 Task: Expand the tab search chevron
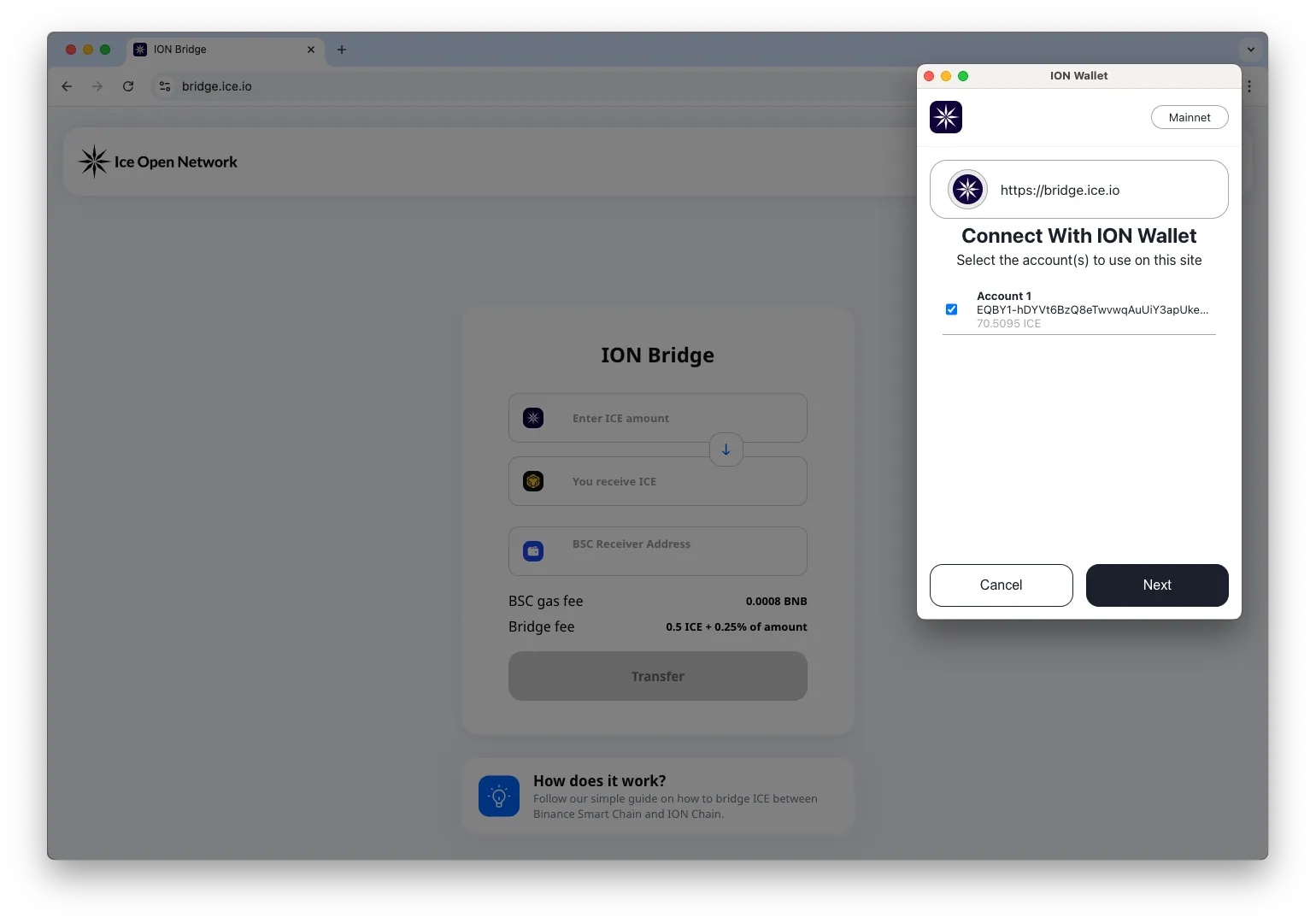coord(1251,50)
